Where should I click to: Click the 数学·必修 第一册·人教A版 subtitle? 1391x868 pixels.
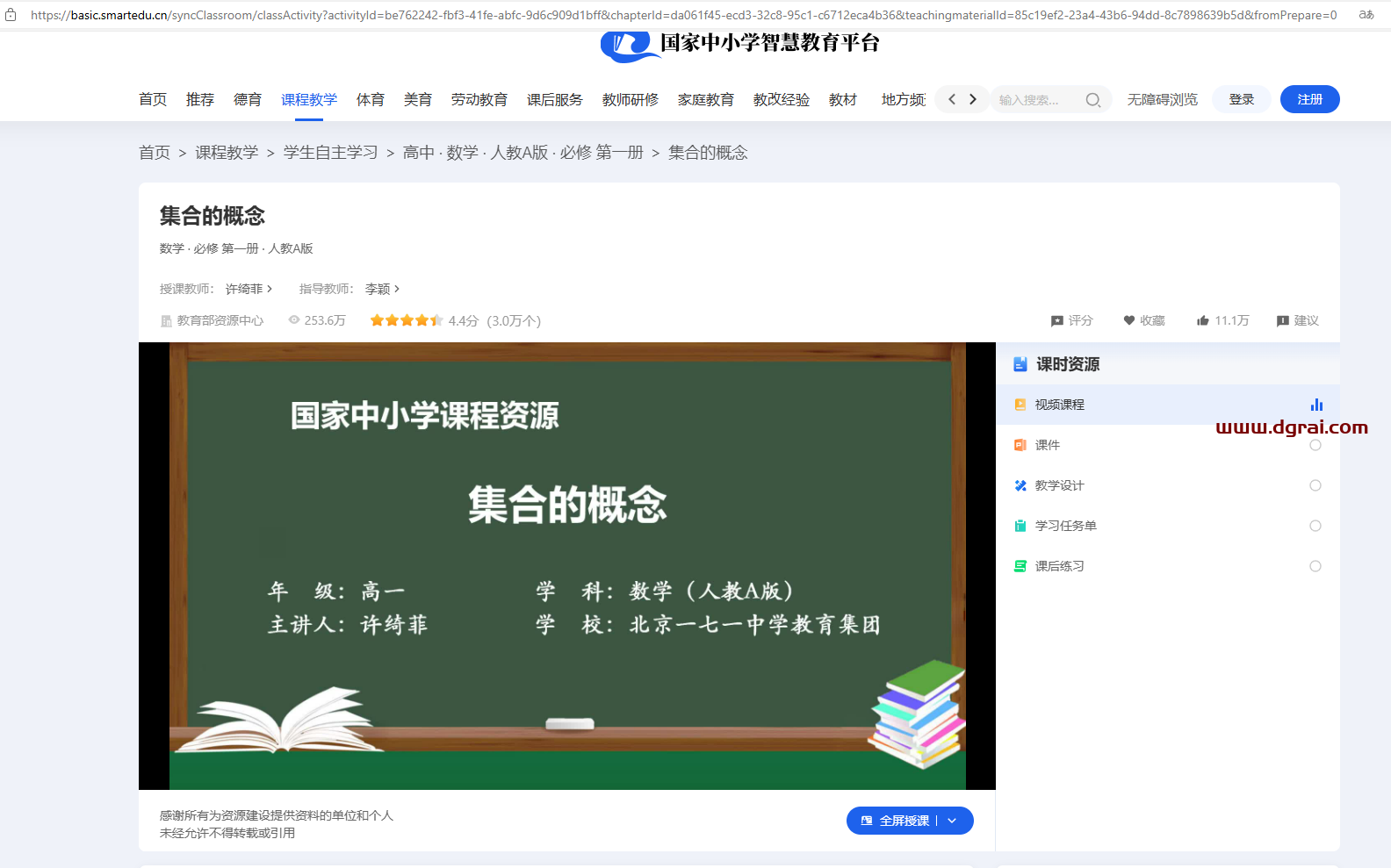click(236, 248)
